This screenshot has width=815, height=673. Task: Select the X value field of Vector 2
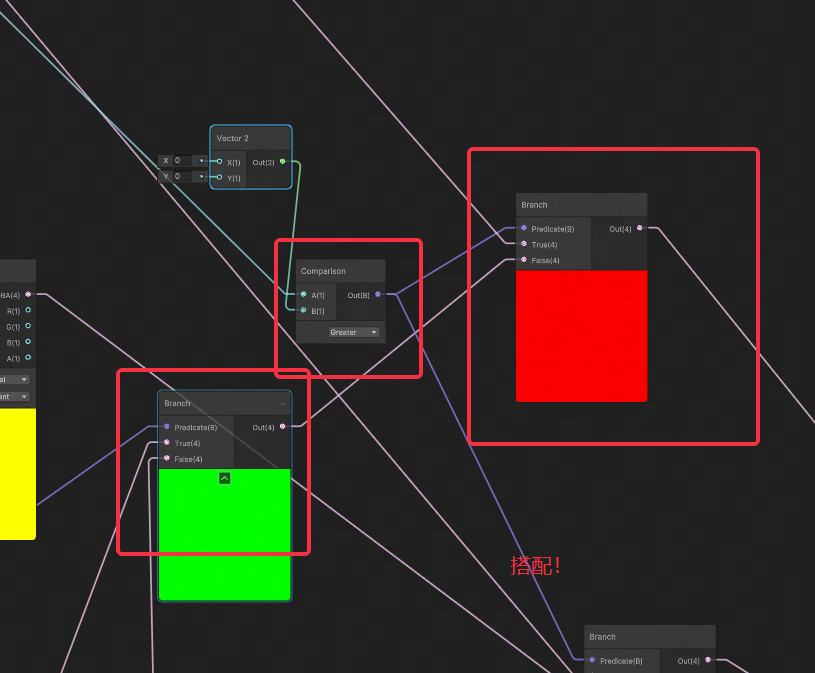180,160
